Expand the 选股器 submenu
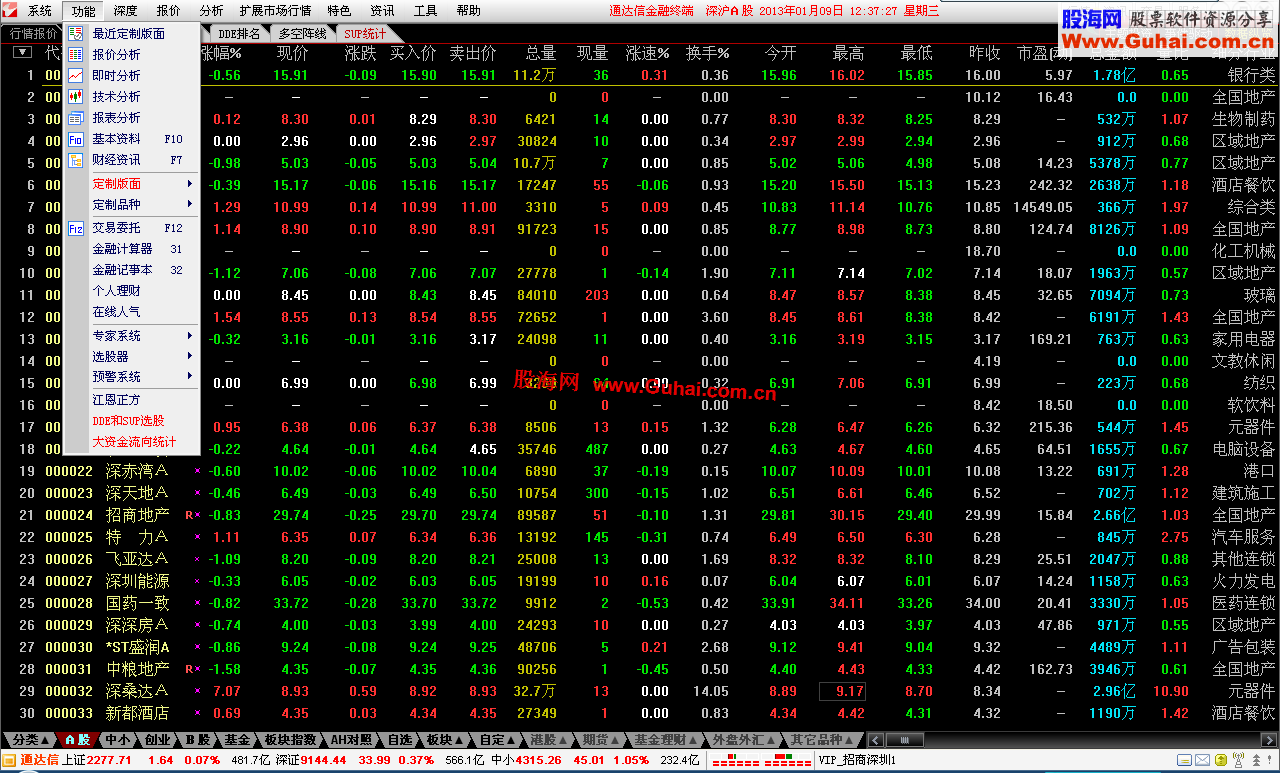The width and height of the screenshot is (1280, 773). [132, 357]
